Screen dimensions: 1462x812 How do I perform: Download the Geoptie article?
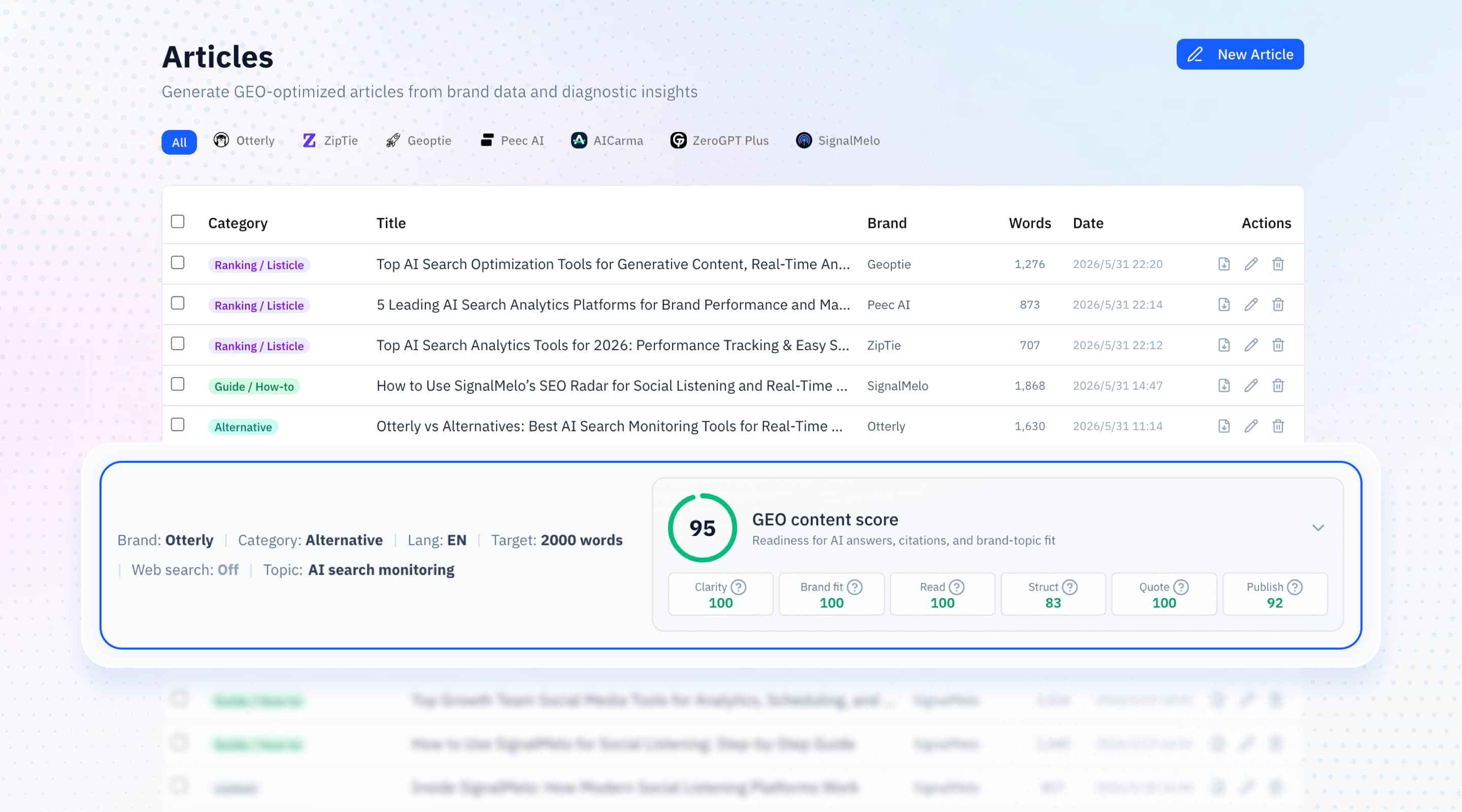coord(1223,264)
